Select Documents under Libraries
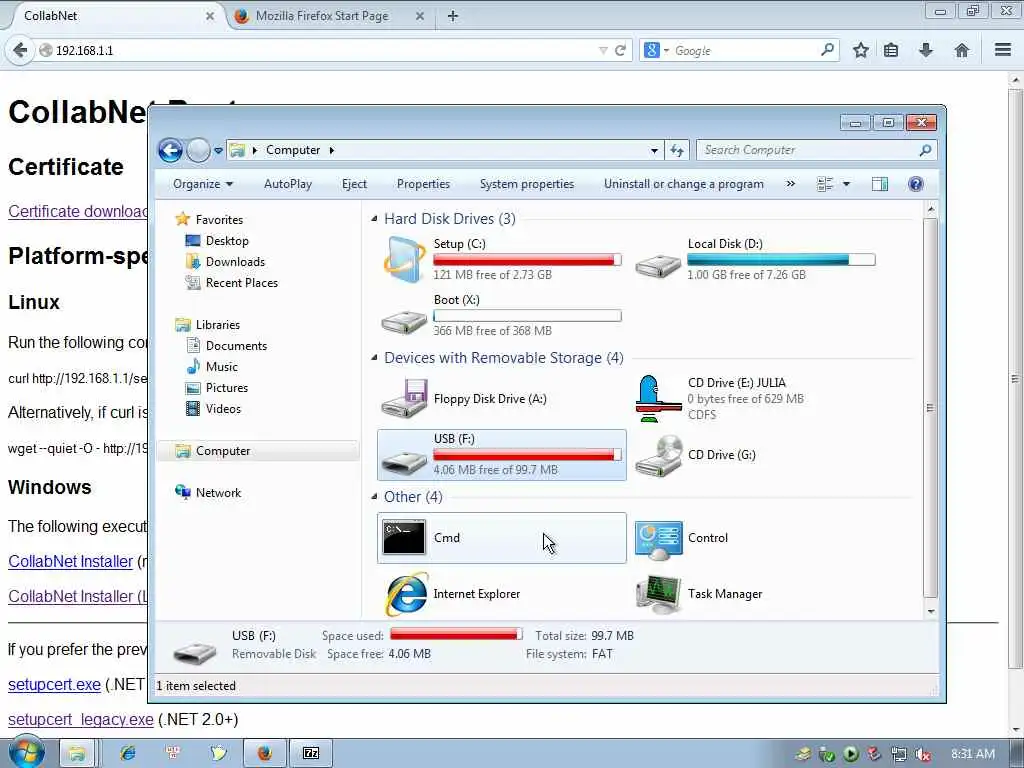Image resolution: width=1024 pixels, height=768 pixels. click(236, 345)
